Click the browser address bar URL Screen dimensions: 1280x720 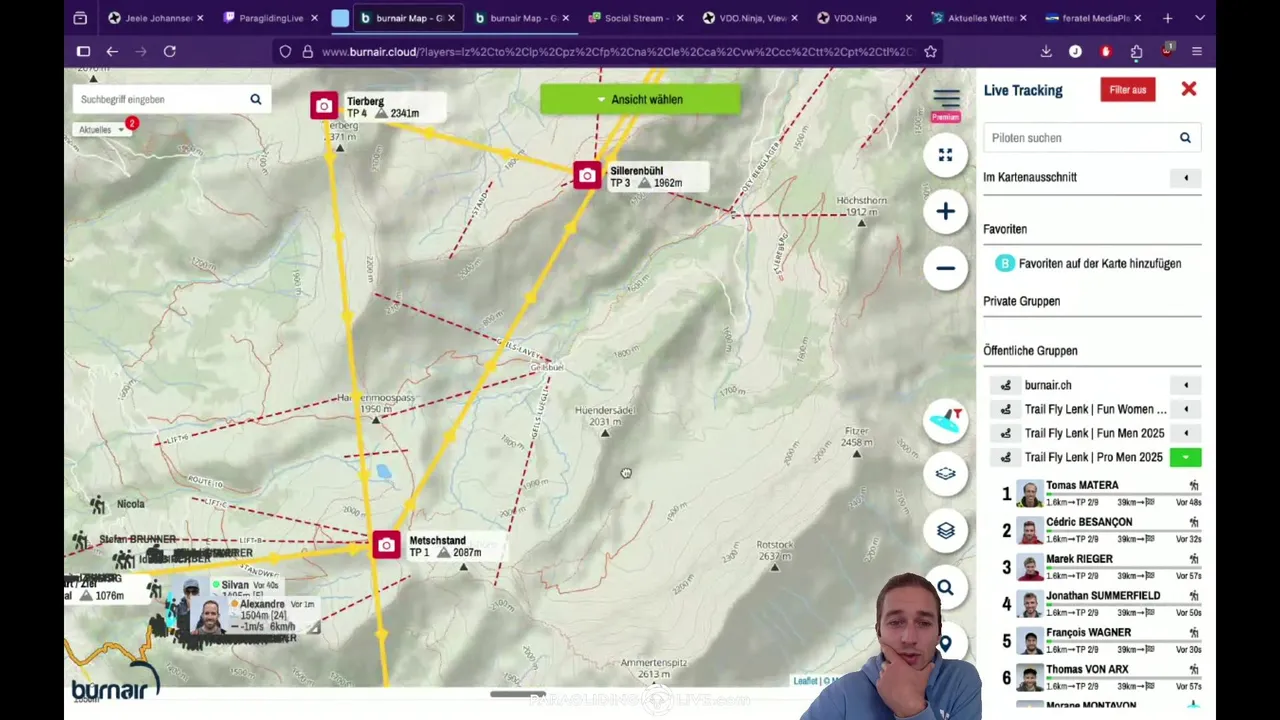[617, 51]
